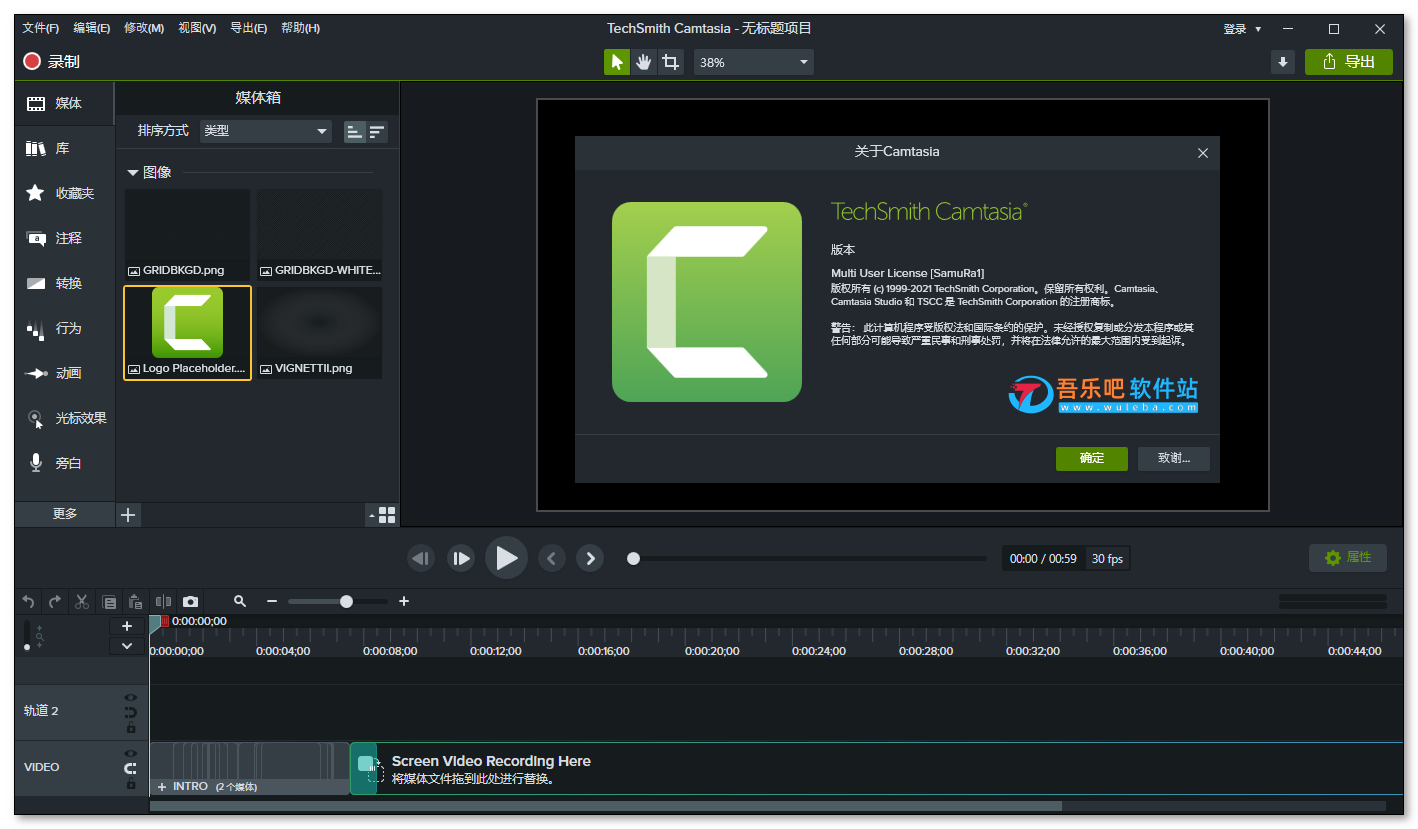Screen dimensions: 1418x829
Task: Jump to next clip with right chevron
Action: point(590,558)
